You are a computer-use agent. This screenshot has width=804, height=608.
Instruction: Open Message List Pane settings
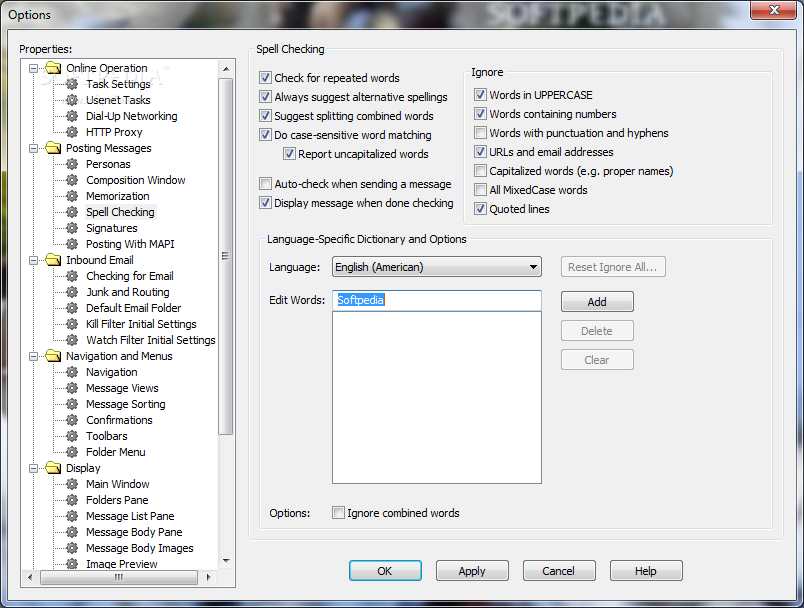point(130,516)
